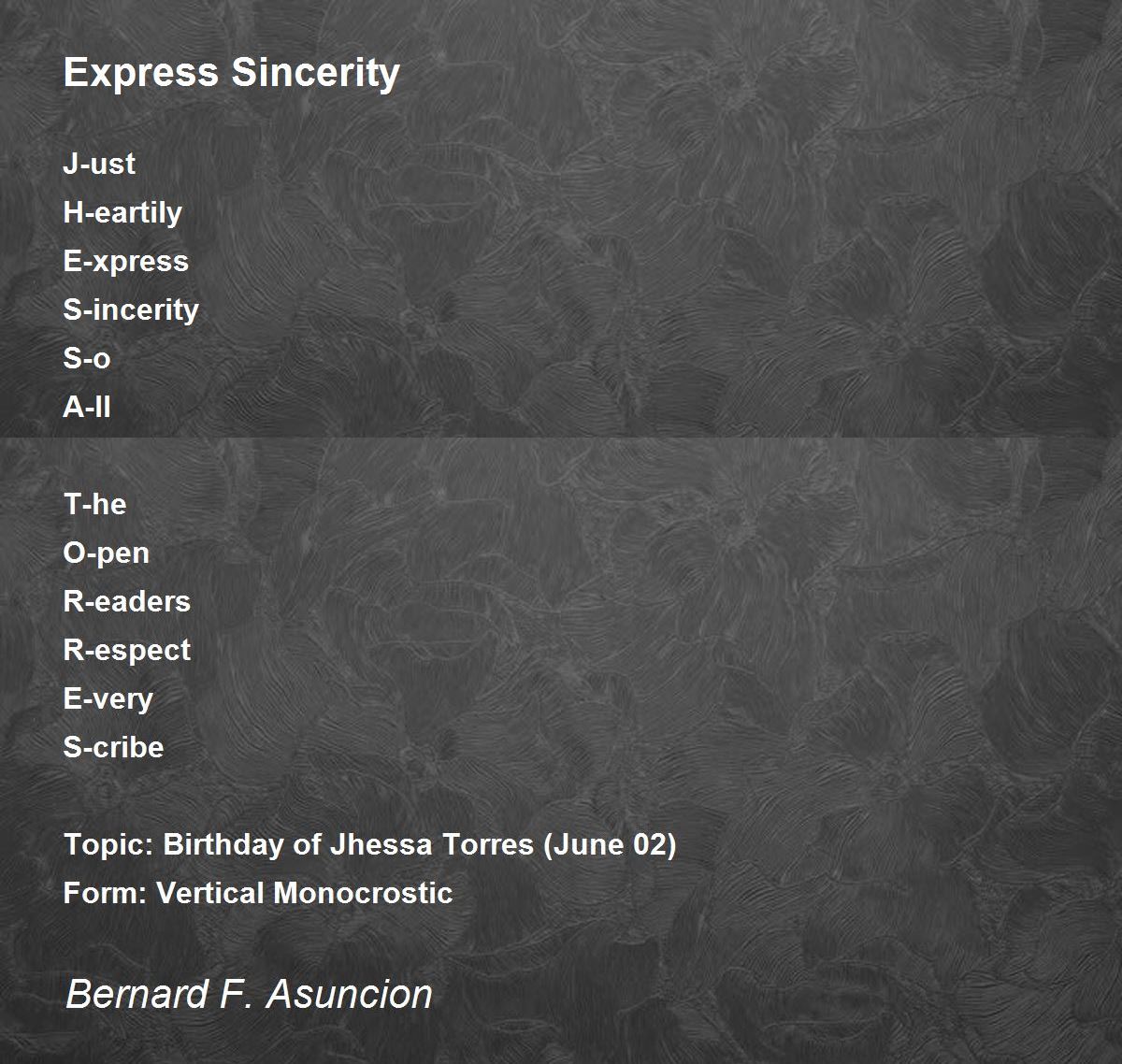This screenshot has height=1064, width=1122.
Task: Click the line S-o
Action: point(87,358)
